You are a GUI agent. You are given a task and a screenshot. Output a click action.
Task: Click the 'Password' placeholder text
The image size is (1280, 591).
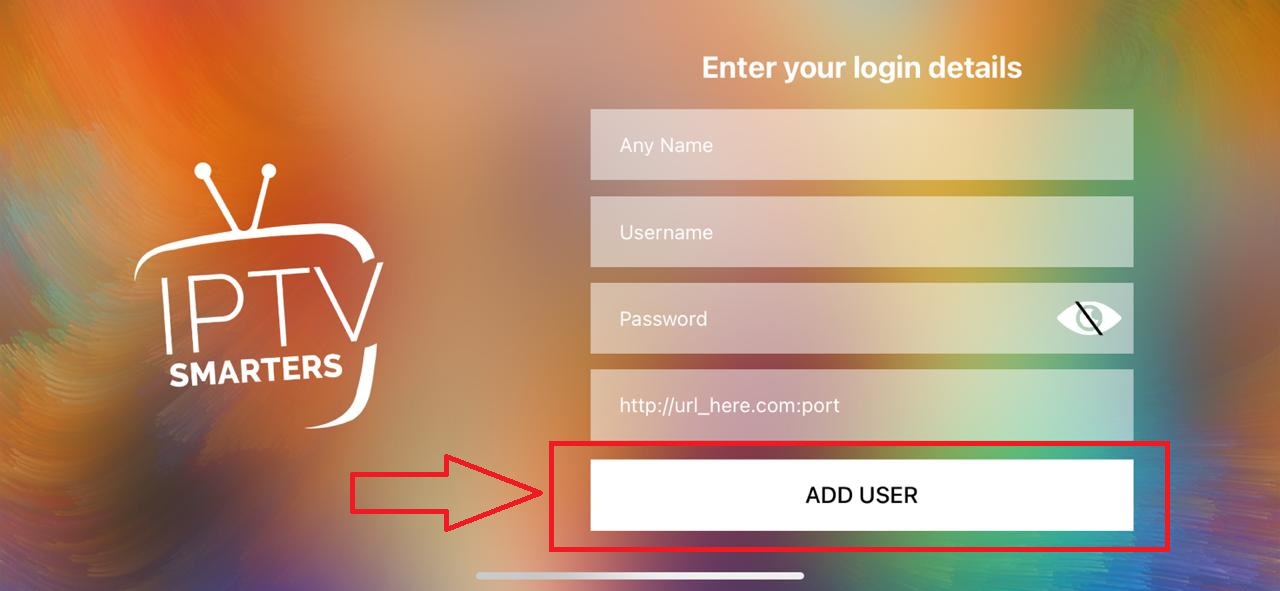coord(663,319)
